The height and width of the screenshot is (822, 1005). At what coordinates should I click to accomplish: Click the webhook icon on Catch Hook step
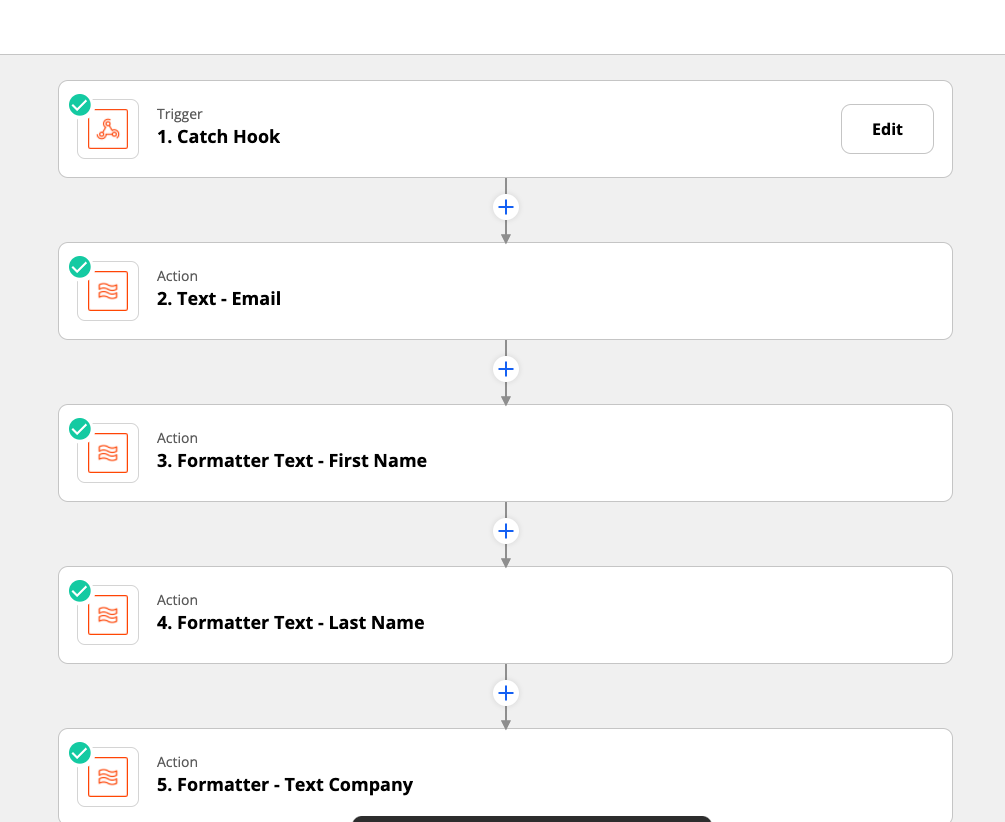108,129
